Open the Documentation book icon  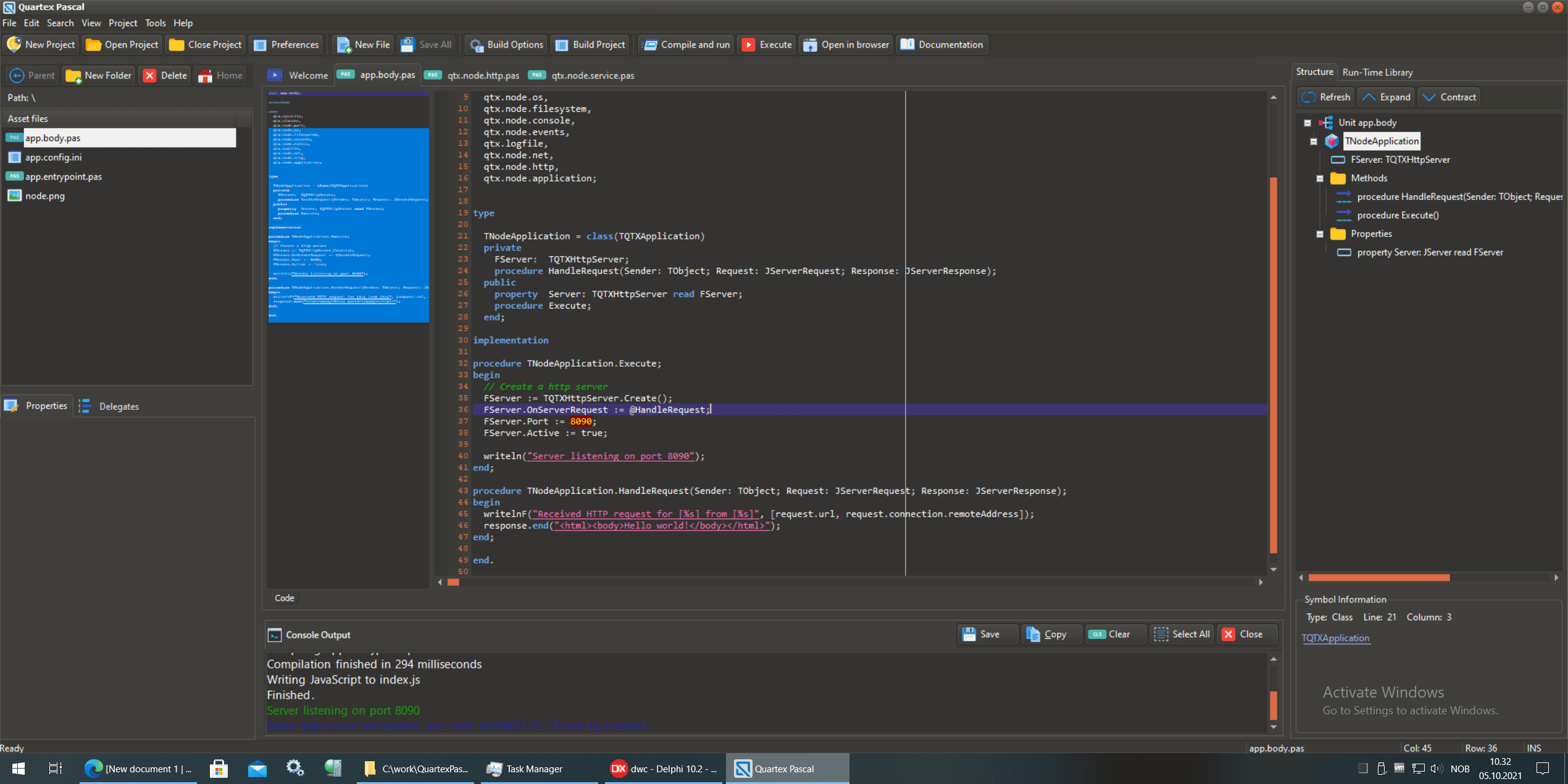(907, 44)
